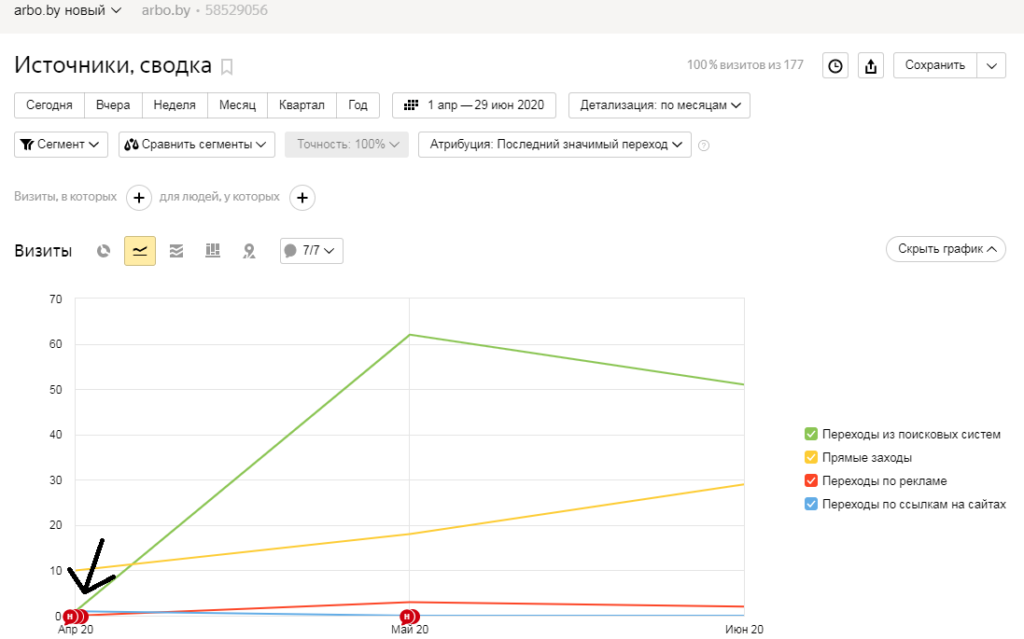Open Детализация: по месяцам dropdown
1024x639 pixels.
660,105
